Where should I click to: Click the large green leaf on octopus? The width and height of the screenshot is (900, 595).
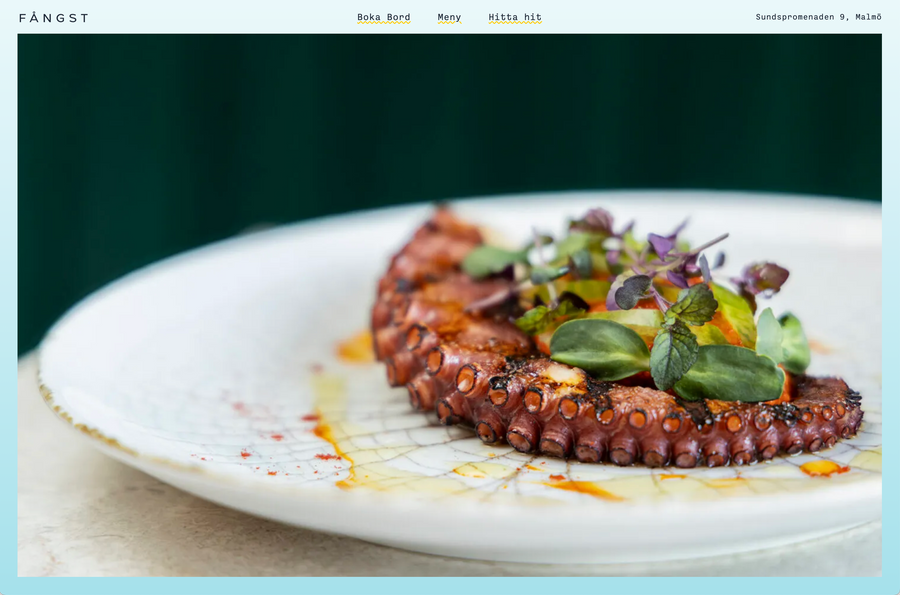(x=600, y=349)
